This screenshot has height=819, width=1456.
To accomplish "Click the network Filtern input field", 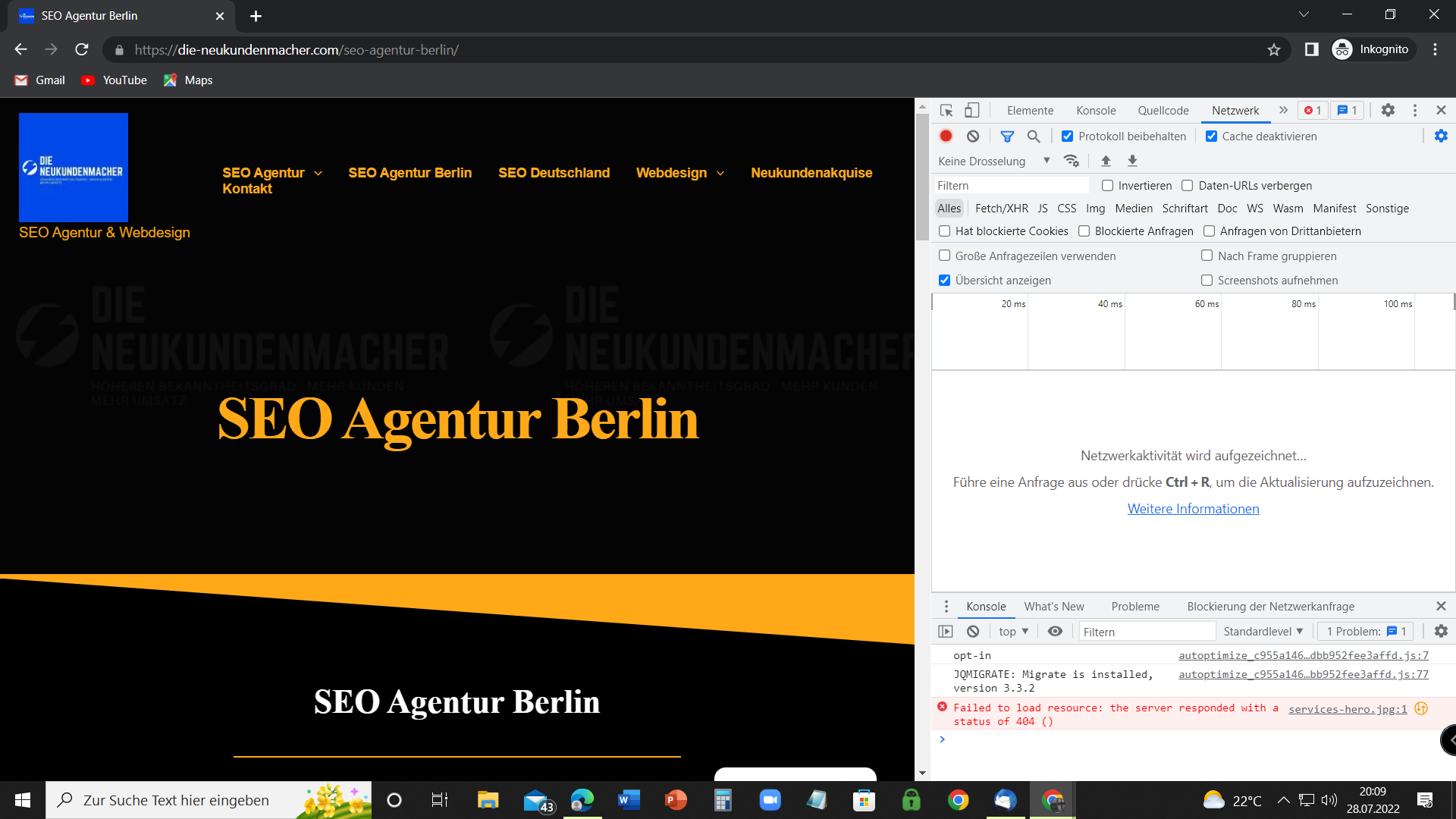I will (1010, 186).
